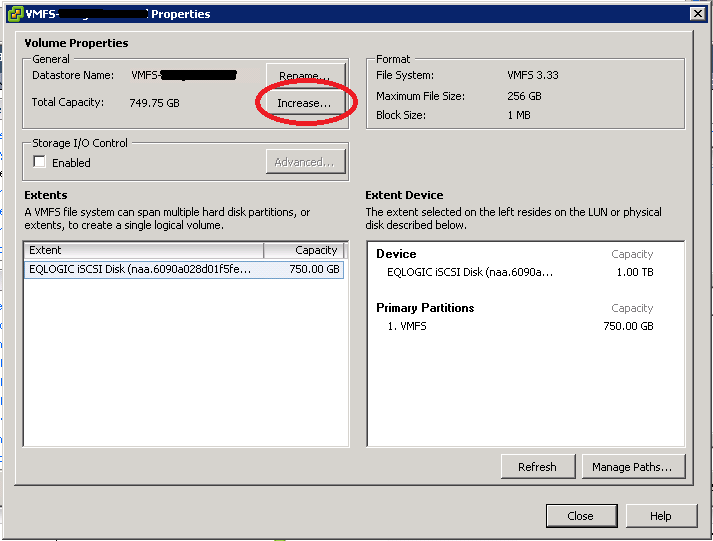This screenshot has height=541, width=713.
Task: Click the VMware icon in the title bar
Action: point(13,14)
